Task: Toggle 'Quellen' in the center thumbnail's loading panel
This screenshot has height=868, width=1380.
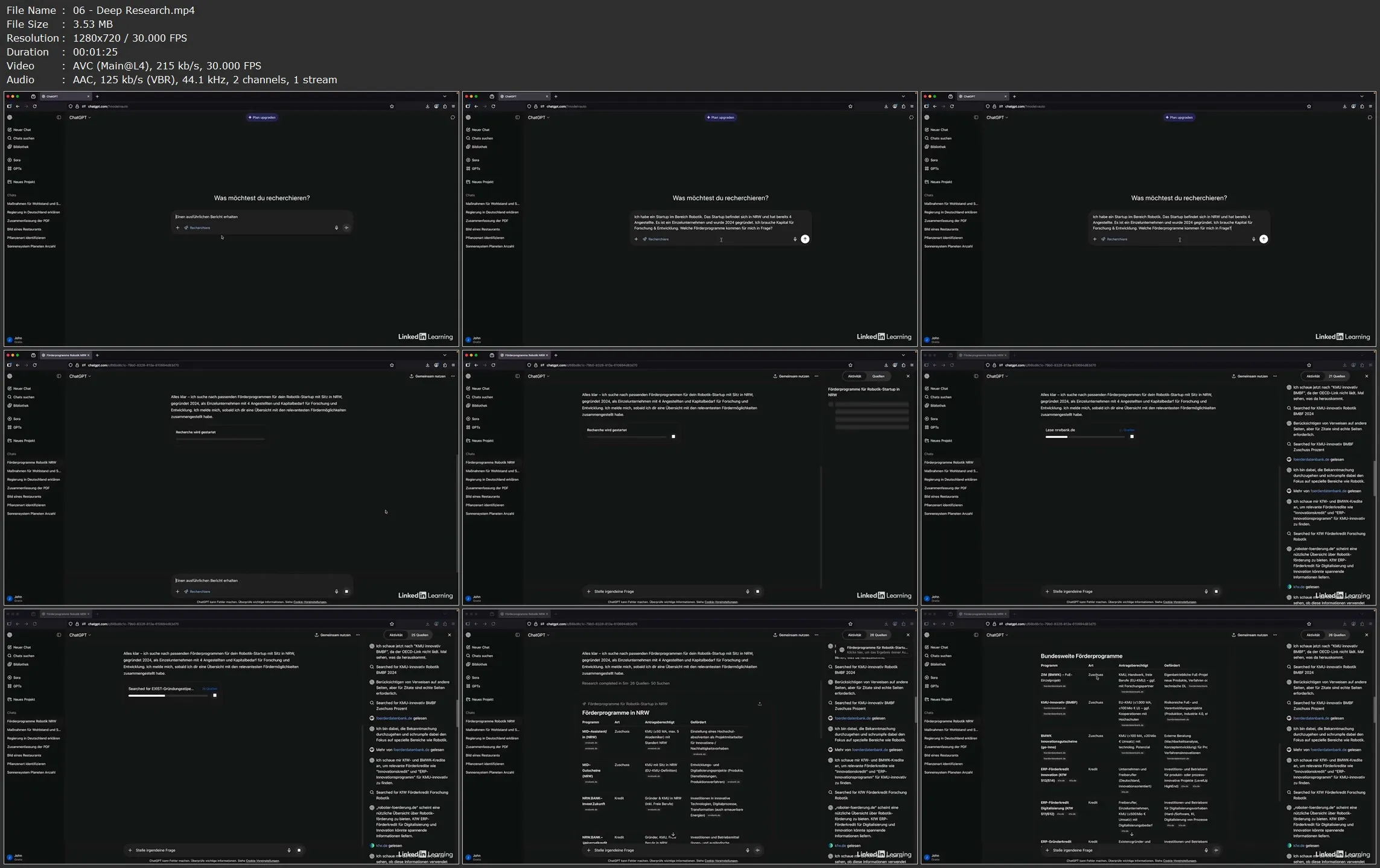Action: point(878,376)
